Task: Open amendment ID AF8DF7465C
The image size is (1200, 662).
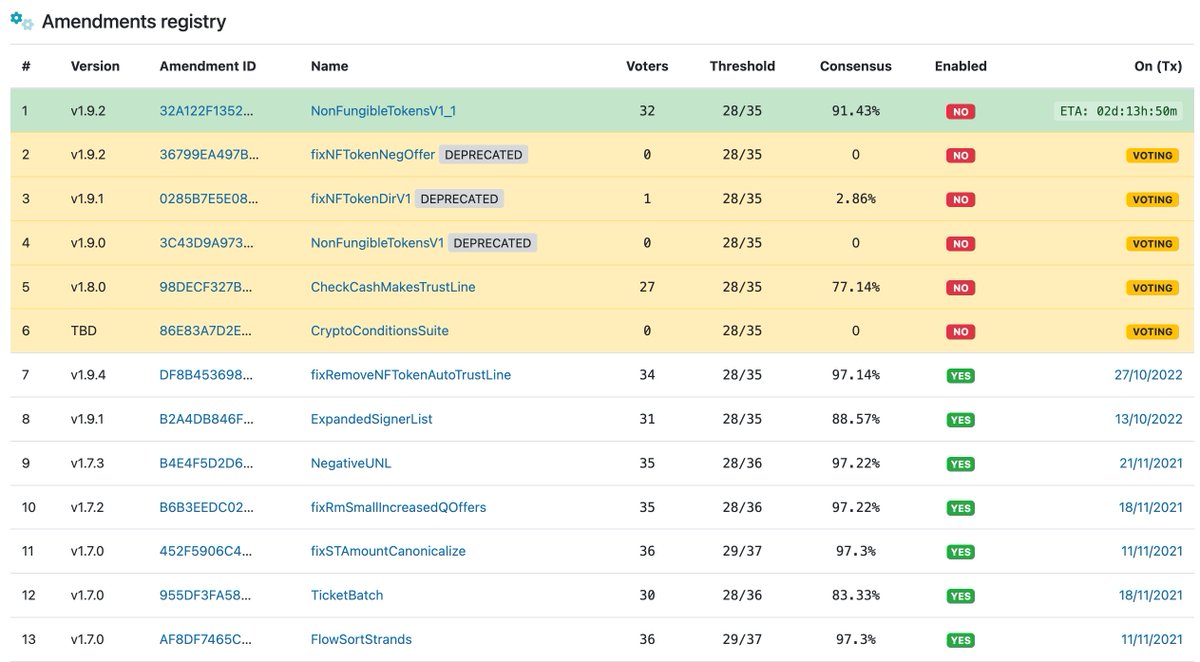Action: [207, 639]
